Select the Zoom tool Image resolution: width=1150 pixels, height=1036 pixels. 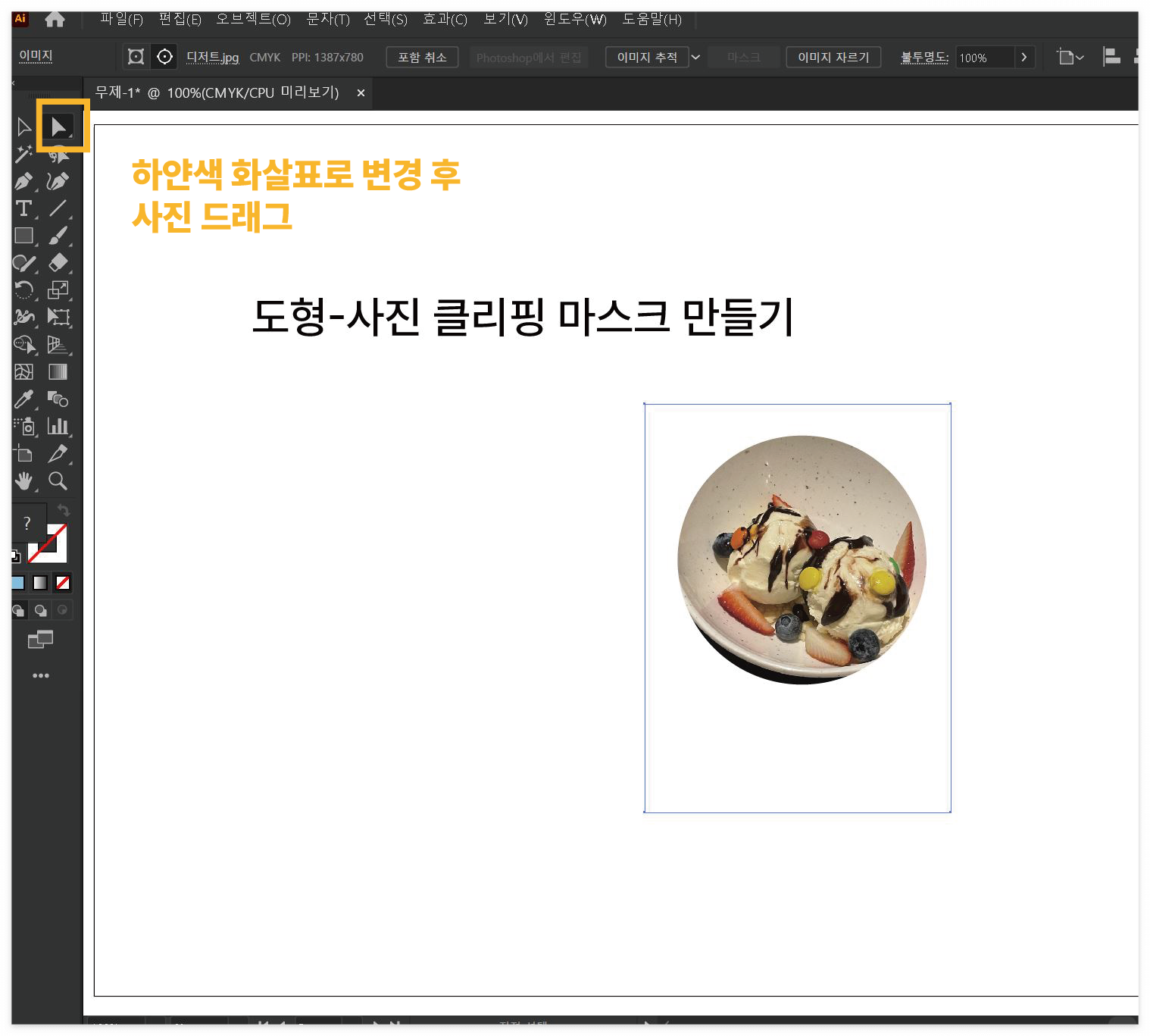pyautogui.click(x=58, y=481)
